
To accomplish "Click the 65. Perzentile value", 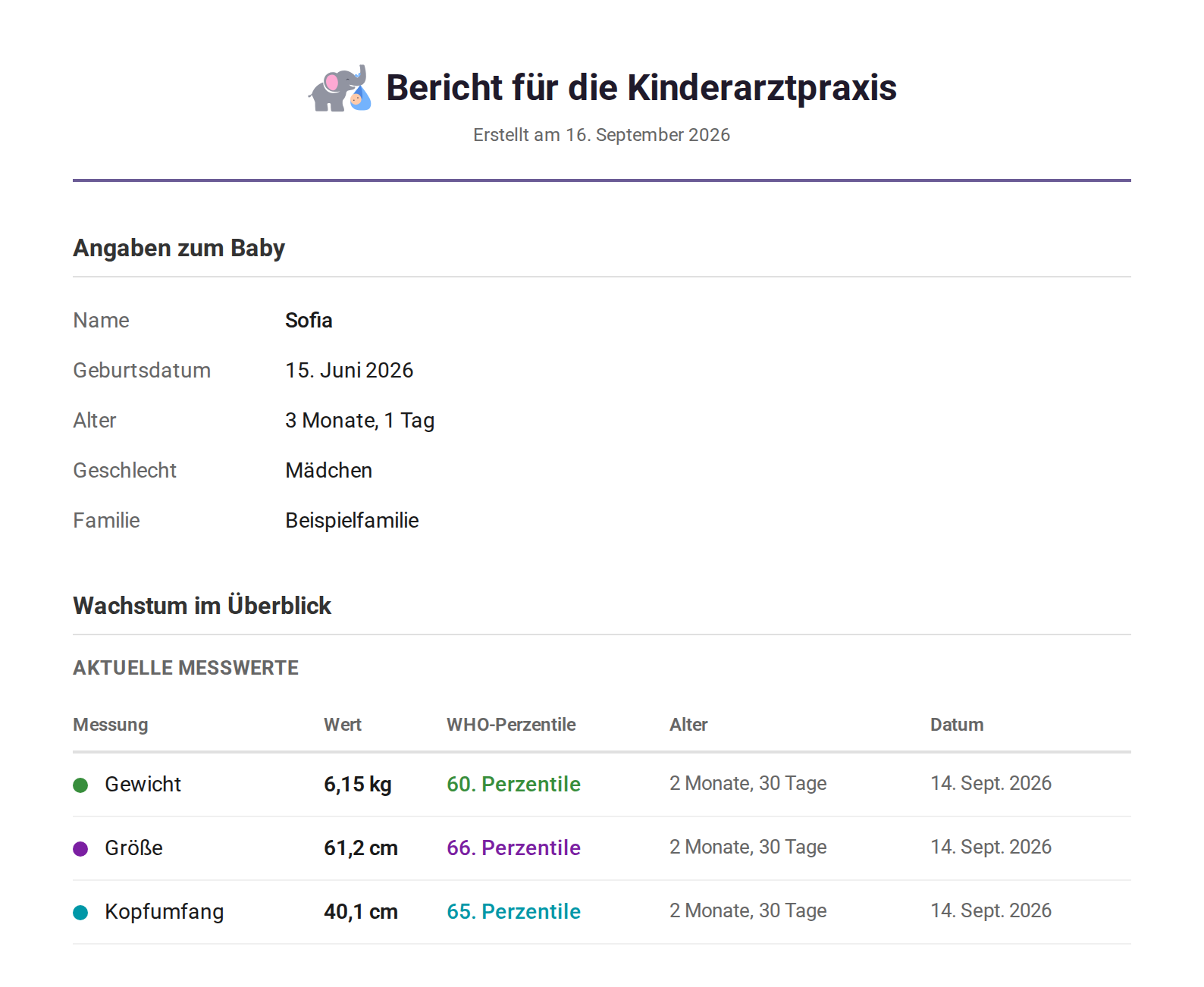I will click(x=513, y=911).
